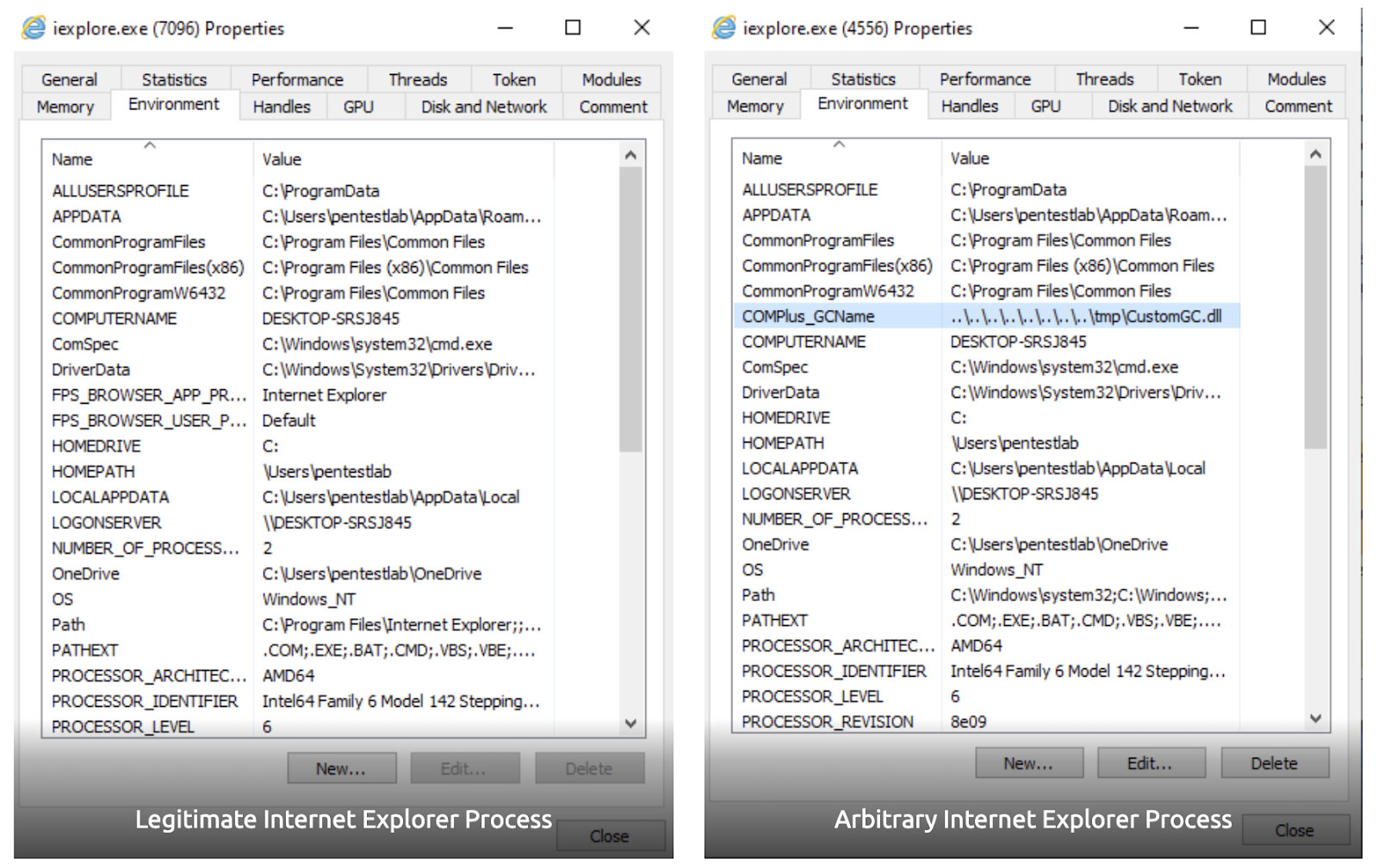Select OS row in 4556 window
The height and width of the screenshot is (868, 1378).
tap(987, 570)
